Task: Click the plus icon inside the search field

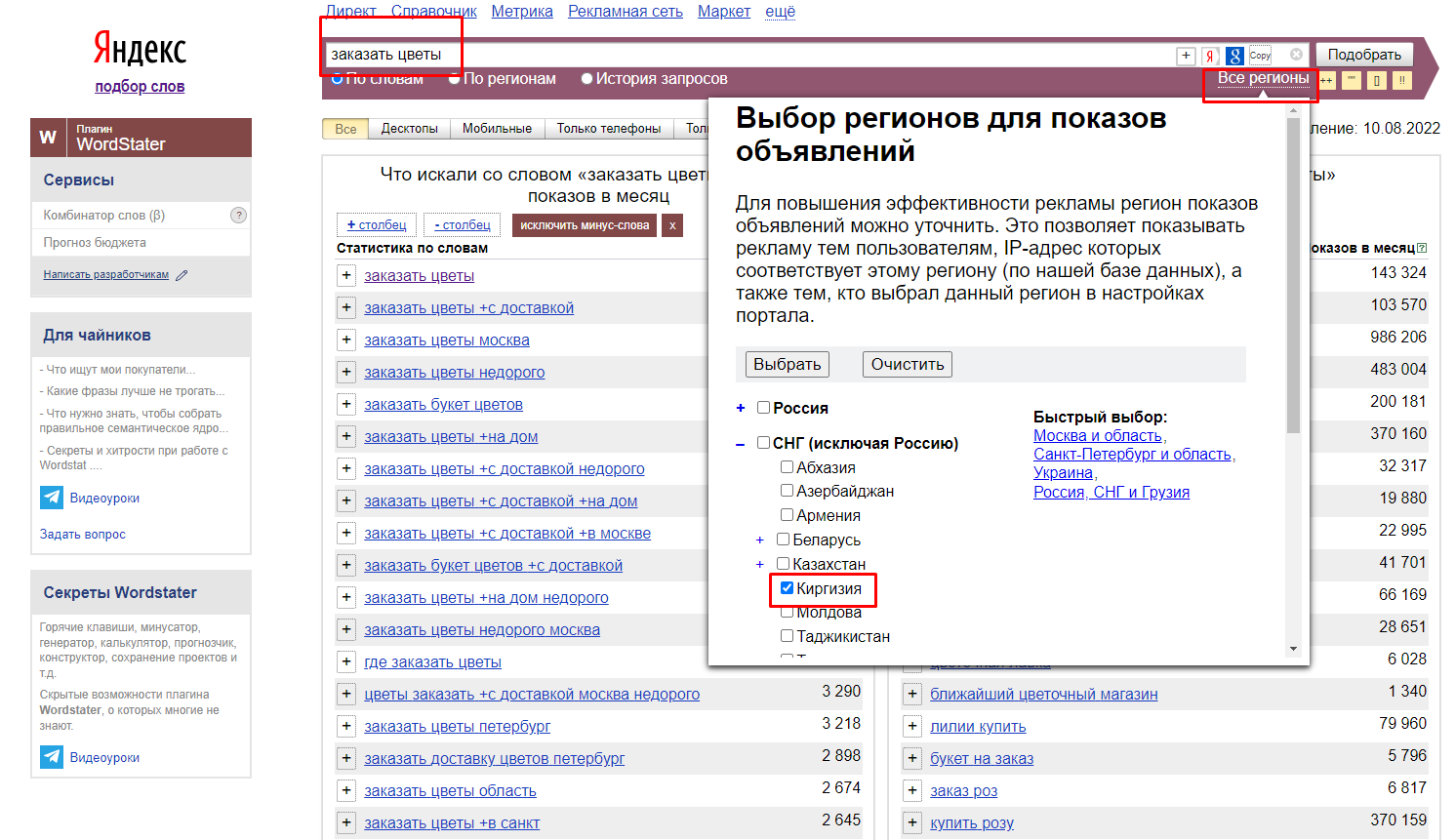Action: (1186, 56)
